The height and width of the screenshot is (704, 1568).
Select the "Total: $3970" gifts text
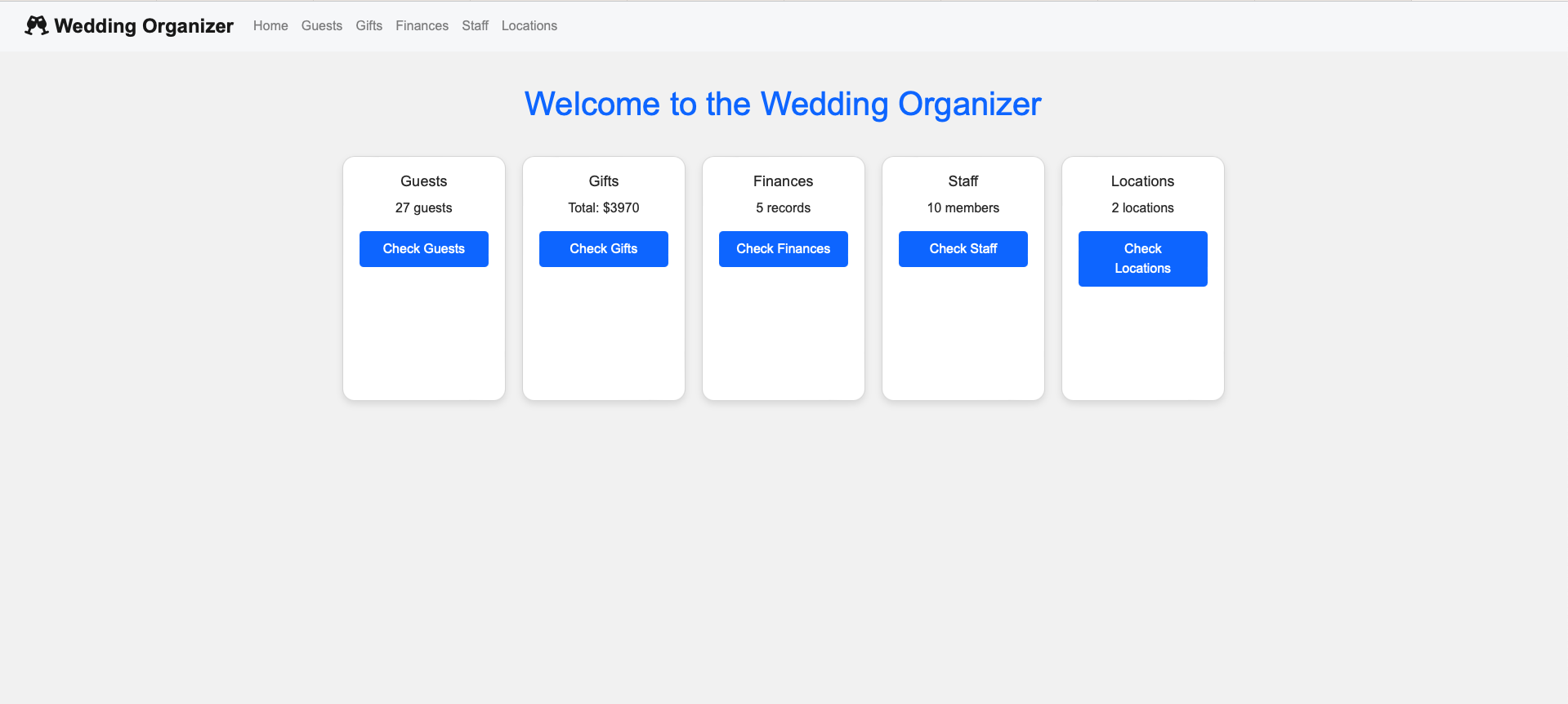pos(603,208)
